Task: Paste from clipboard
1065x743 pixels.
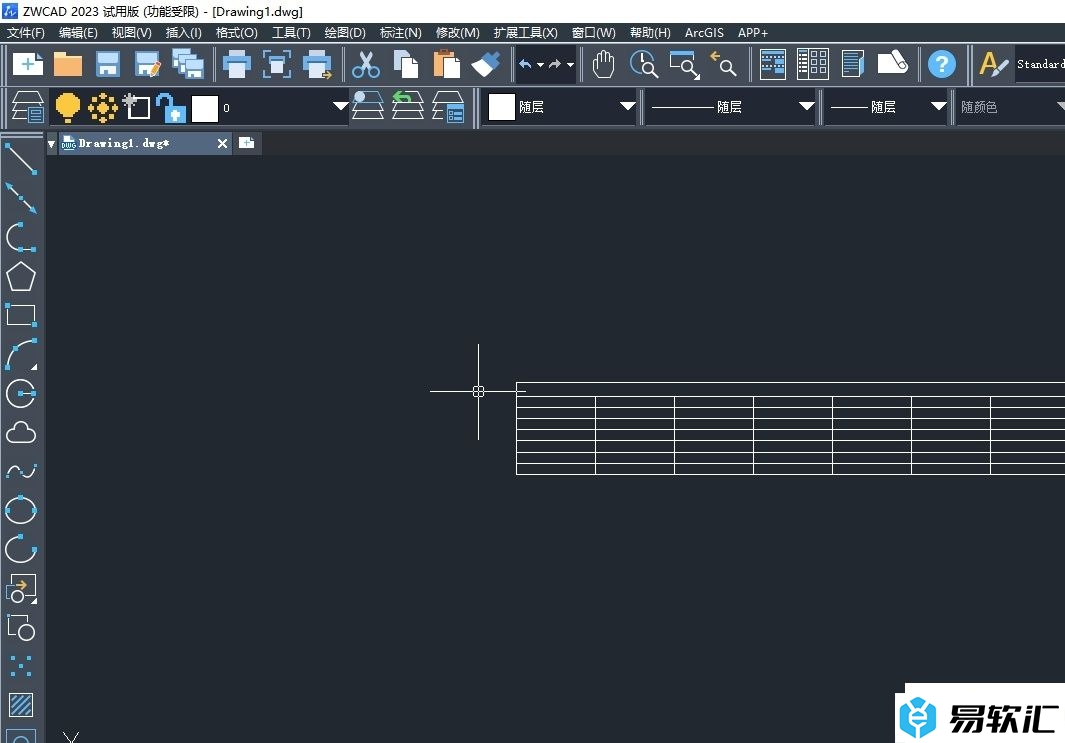Action: pos(446,65)
